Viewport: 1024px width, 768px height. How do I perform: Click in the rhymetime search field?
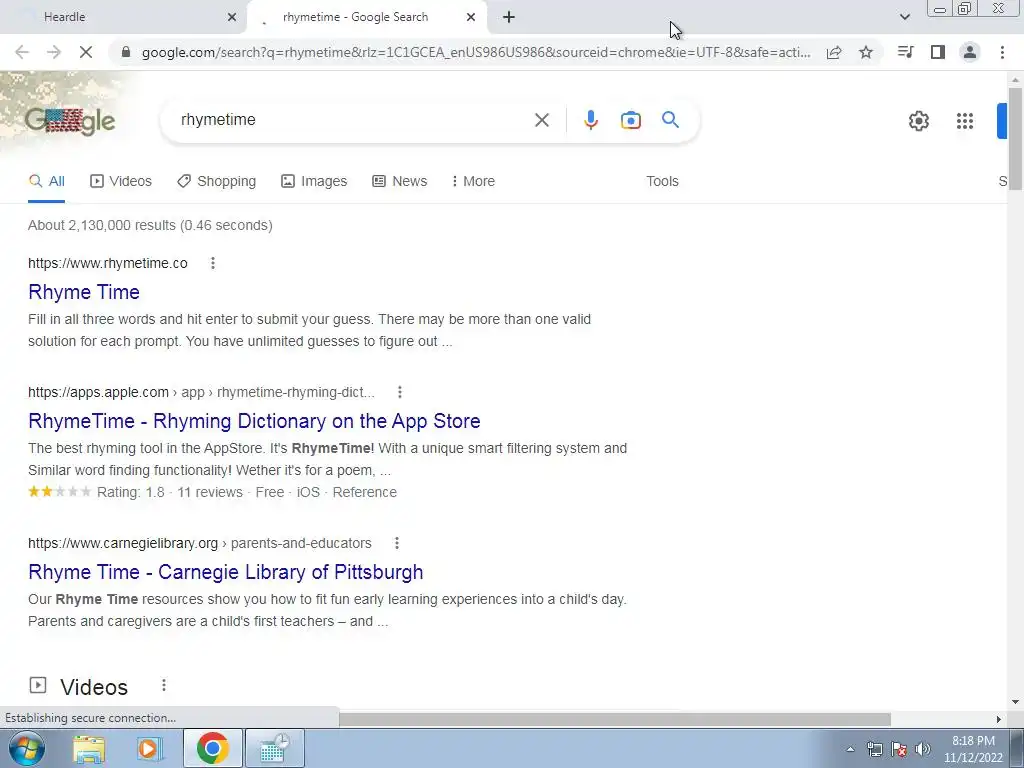[353, 120]
